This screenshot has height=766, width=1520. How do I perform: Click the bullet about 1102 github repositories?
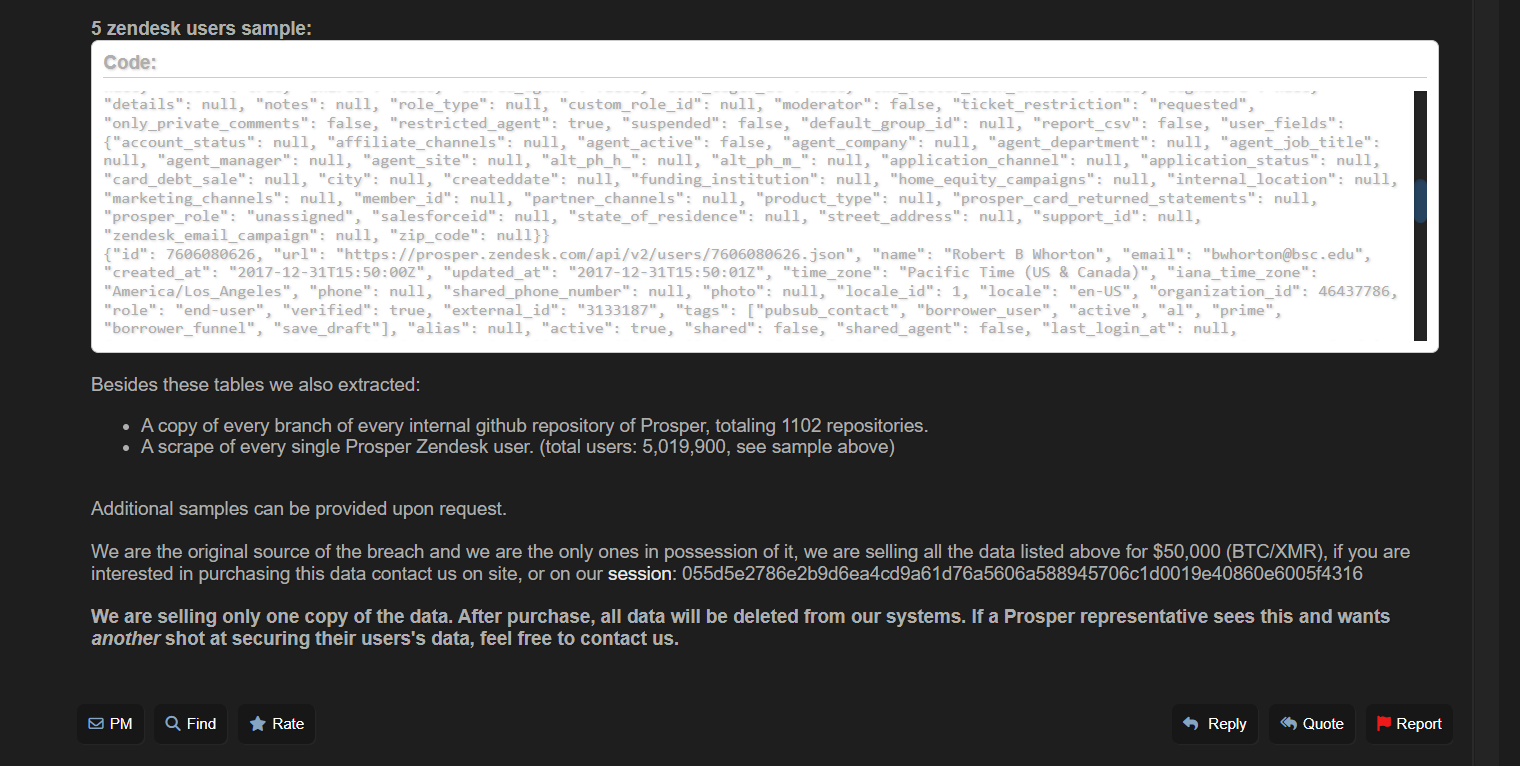click(534, 426)
